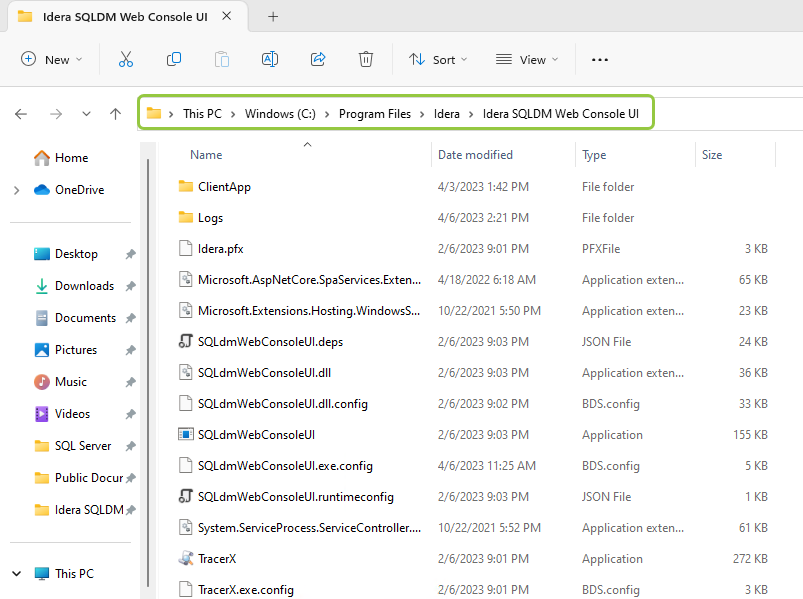Click the Rename icon in toolbar
Screen dimensions: 803x599
pyautogui.click(x=269, y=60)
